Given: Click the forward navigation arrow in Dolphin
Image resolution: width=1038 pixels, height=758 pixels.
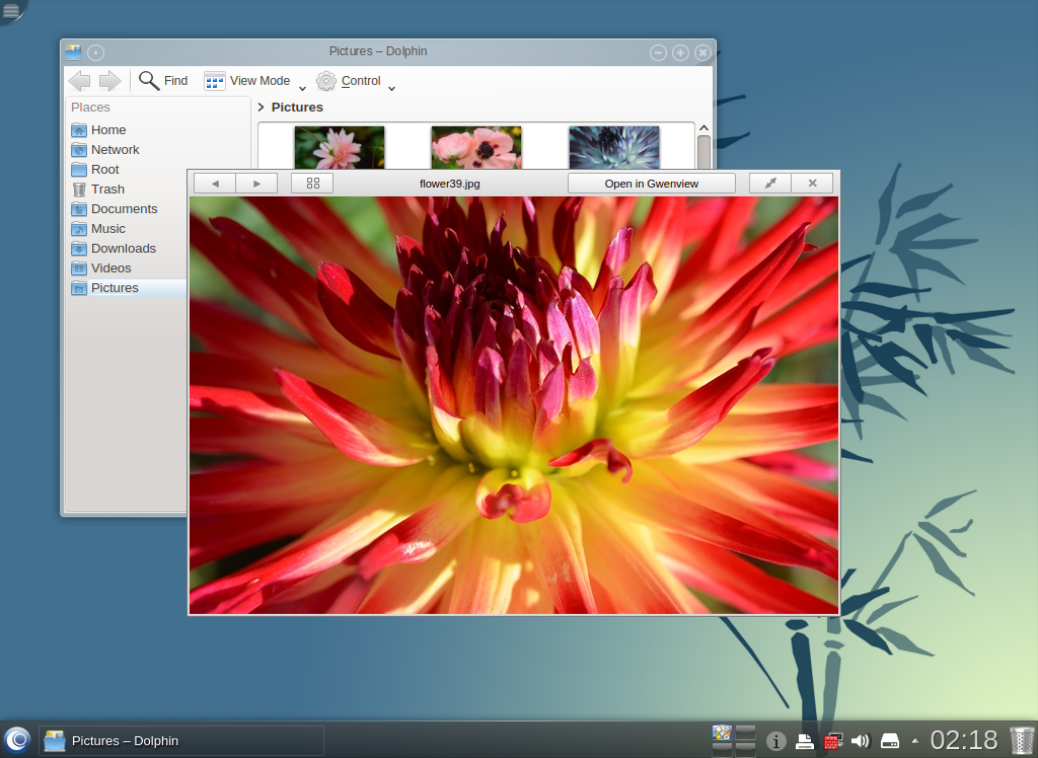Looking at the screenshot, I should [x=109, y=81].
